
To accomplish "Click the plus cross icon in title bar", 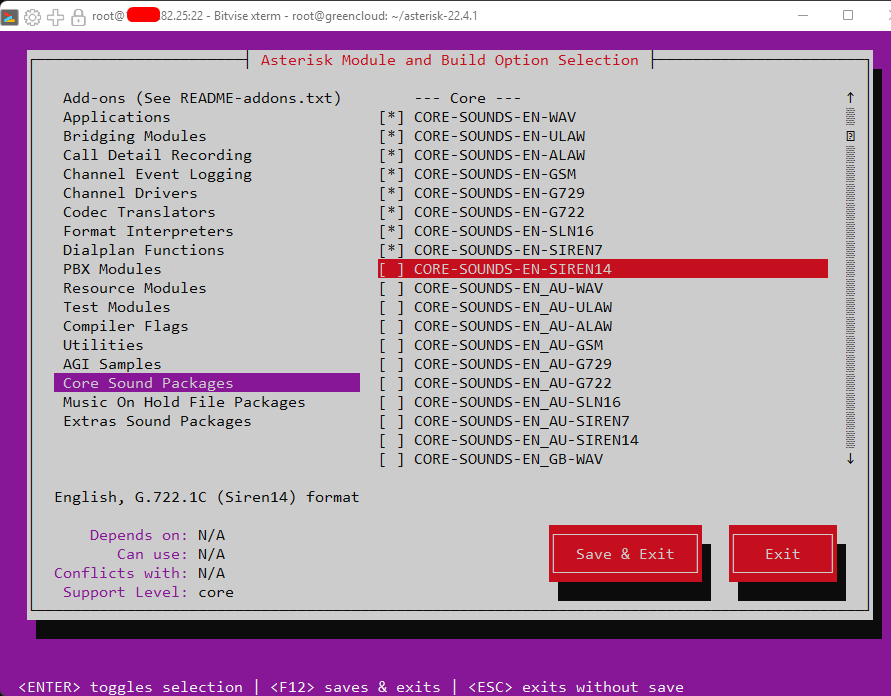I will coord(55,18).
